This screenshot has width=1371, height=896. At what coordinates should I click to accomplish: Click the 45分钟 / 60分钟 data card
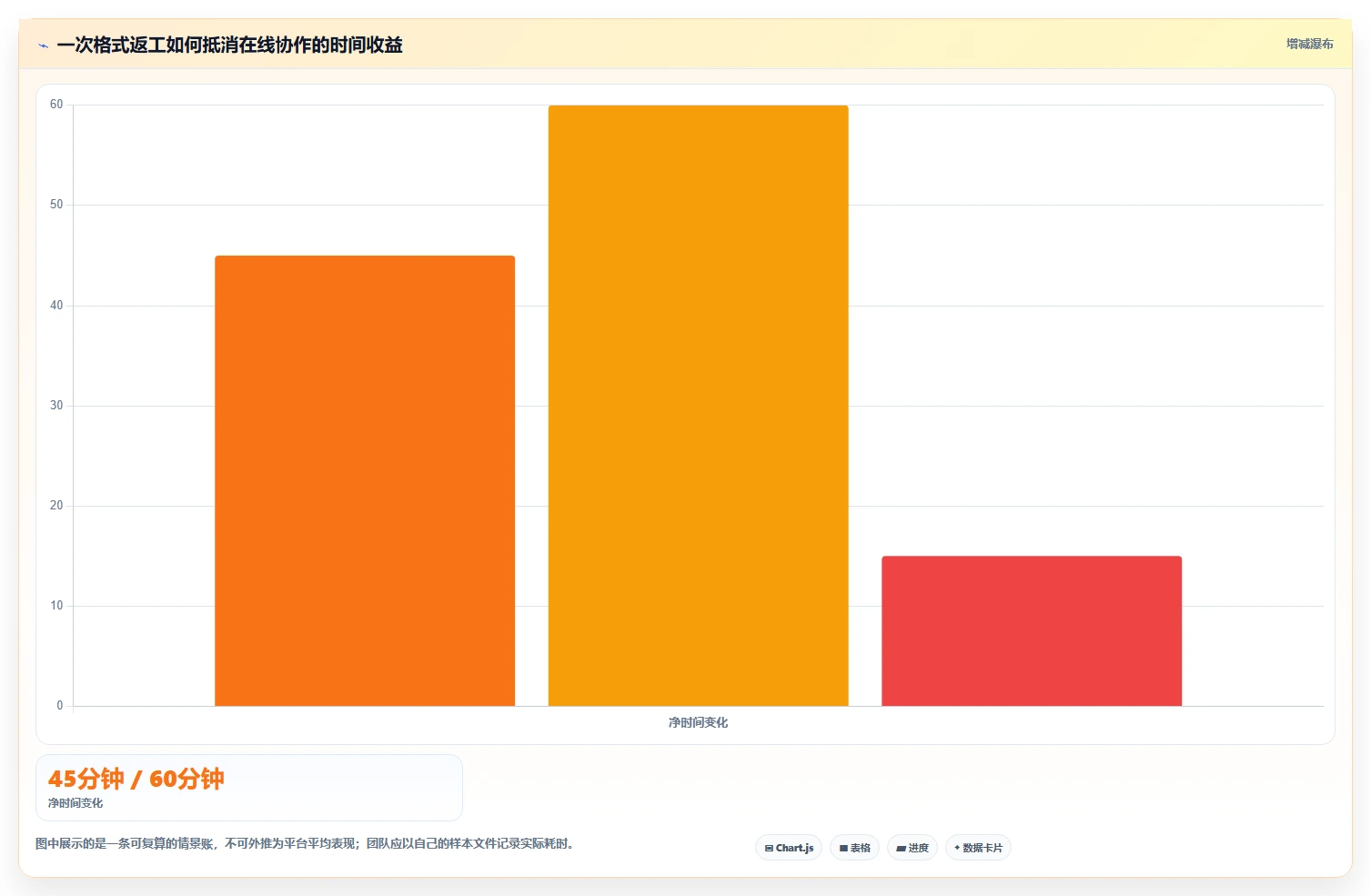249,788
